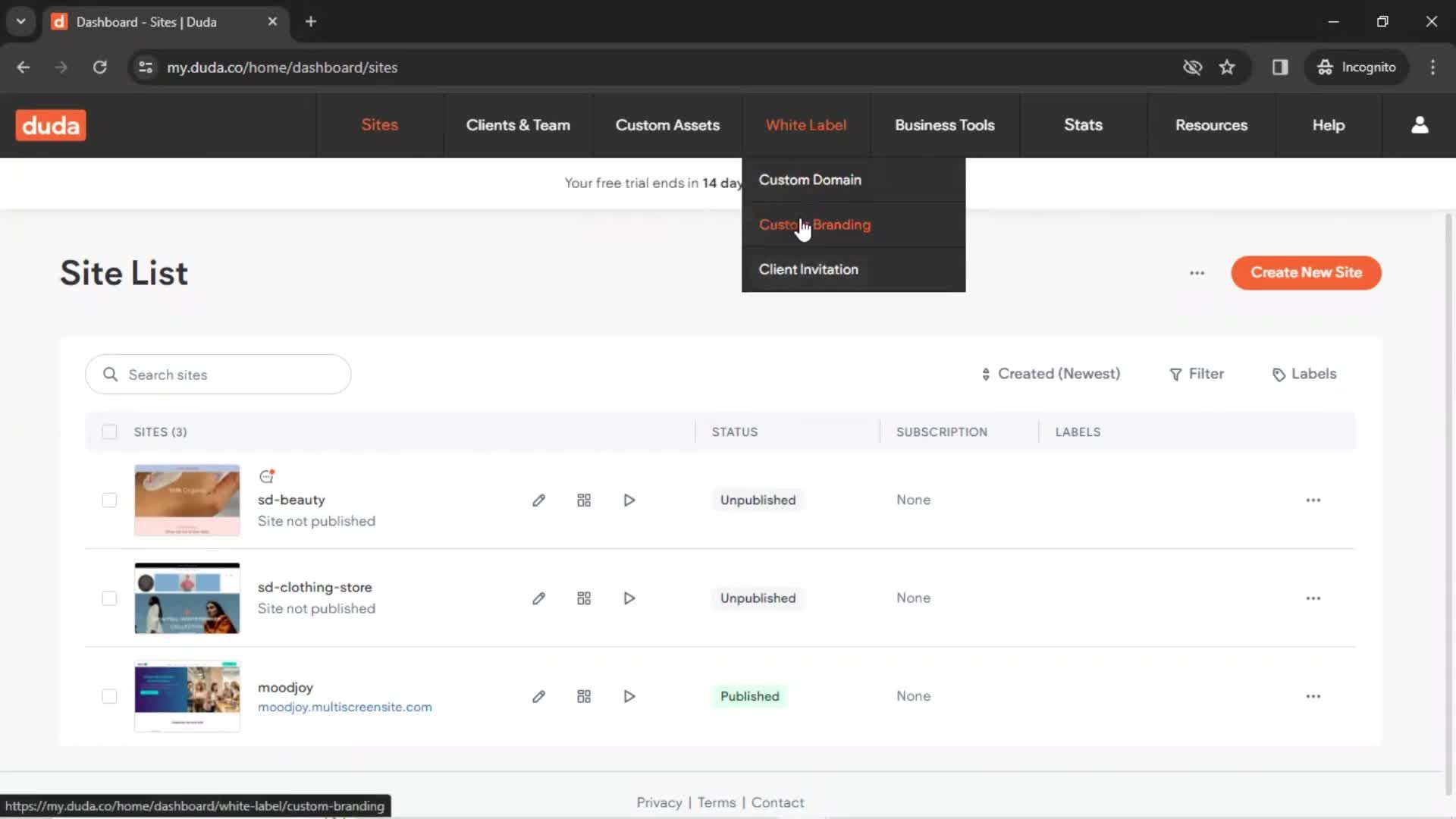
Task: Select all sites checkbox in header
Action: pyautogui.click(x=109, y=432)
